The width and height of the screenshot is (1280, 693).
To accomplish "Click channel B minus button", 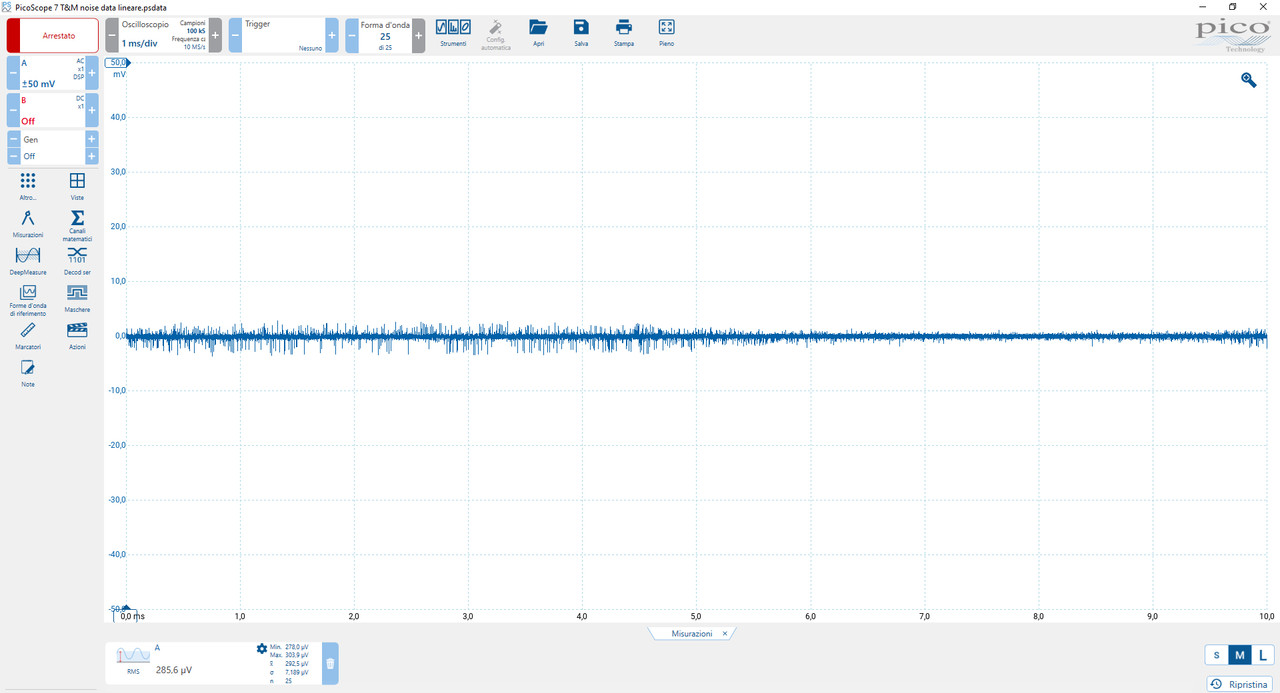I will tap(13, 110).
